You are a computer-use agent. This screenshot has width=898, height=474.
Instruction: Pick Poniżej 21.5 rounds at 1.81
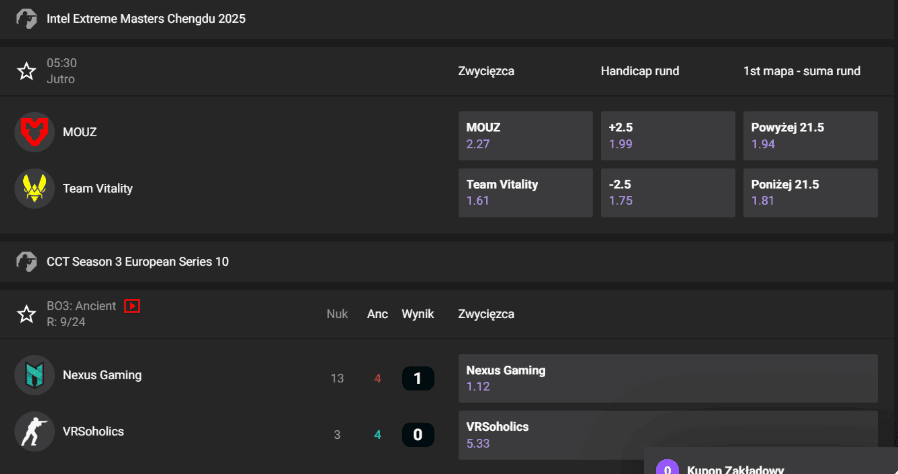[810, 192]
